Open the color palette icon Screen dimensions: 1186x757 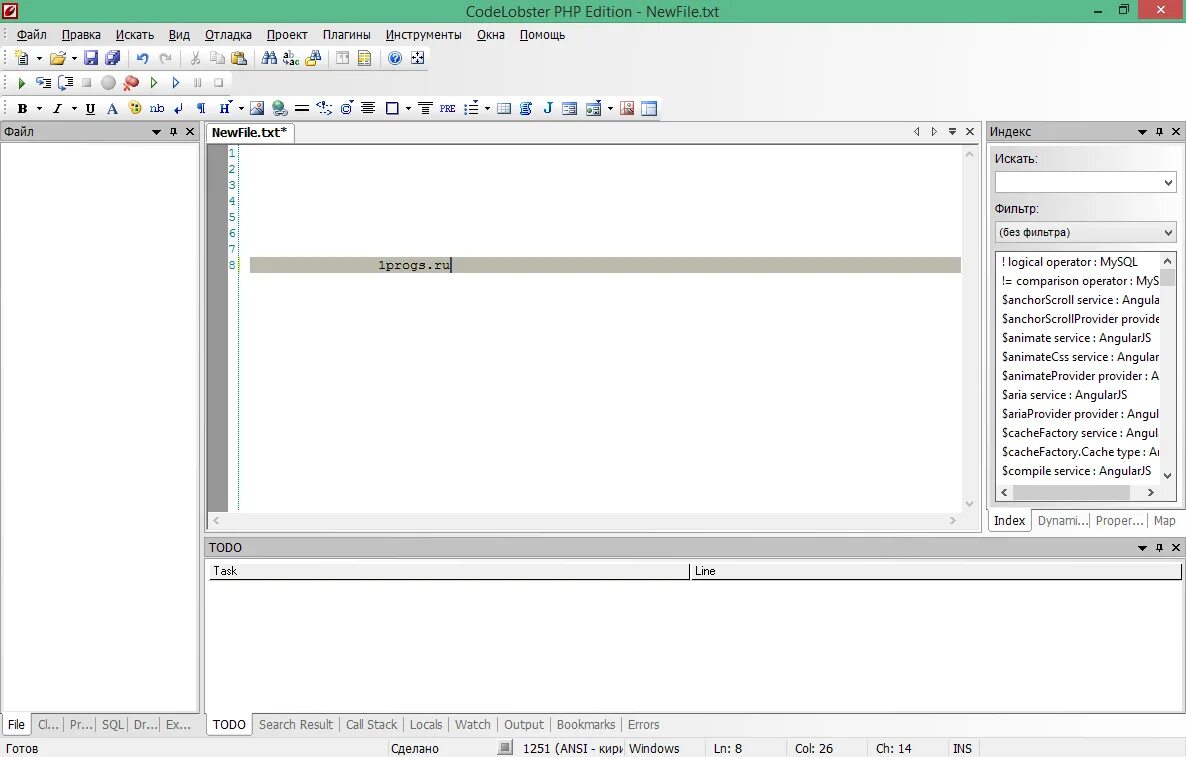tap(135, 109)
